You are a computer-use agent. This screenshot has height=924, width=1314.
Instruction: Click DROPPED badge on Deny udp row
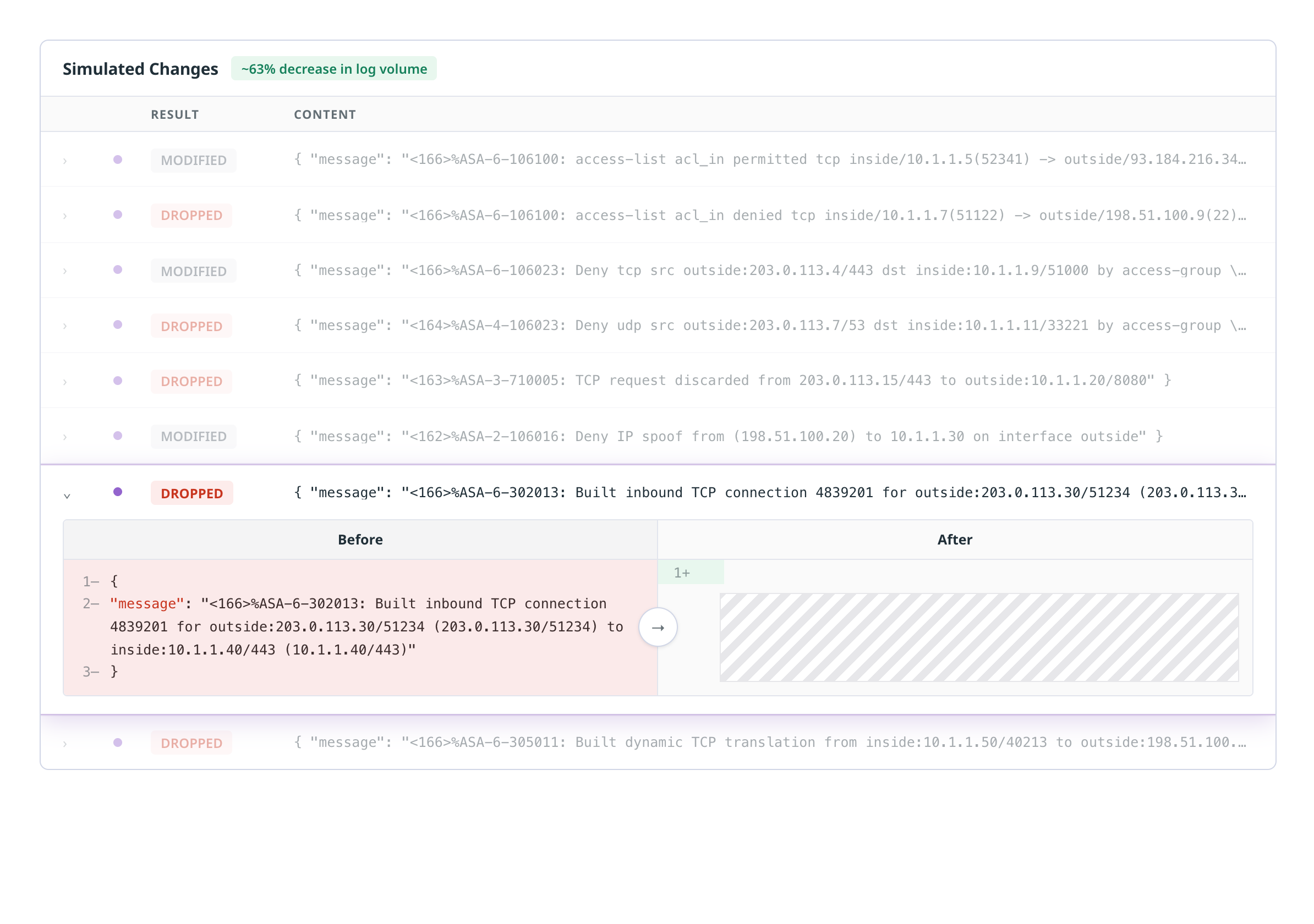tap(191, 326)
